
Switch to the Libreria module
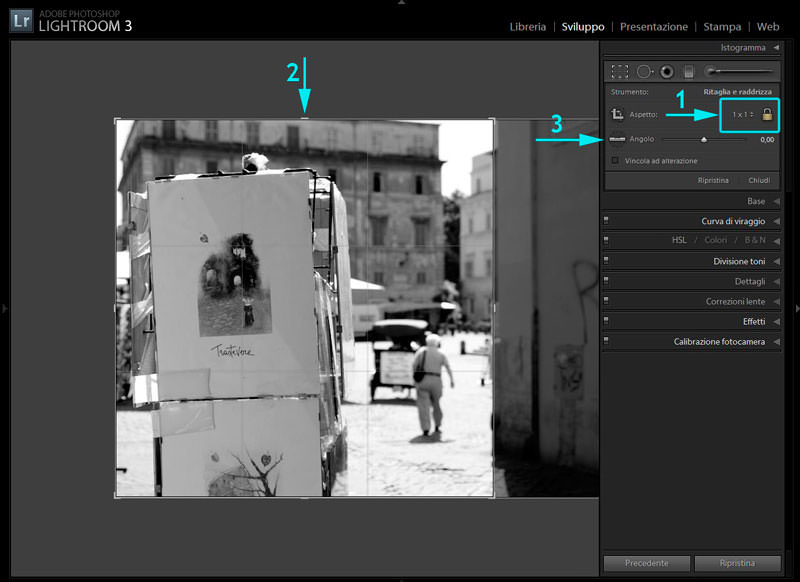tap(527, 27)
